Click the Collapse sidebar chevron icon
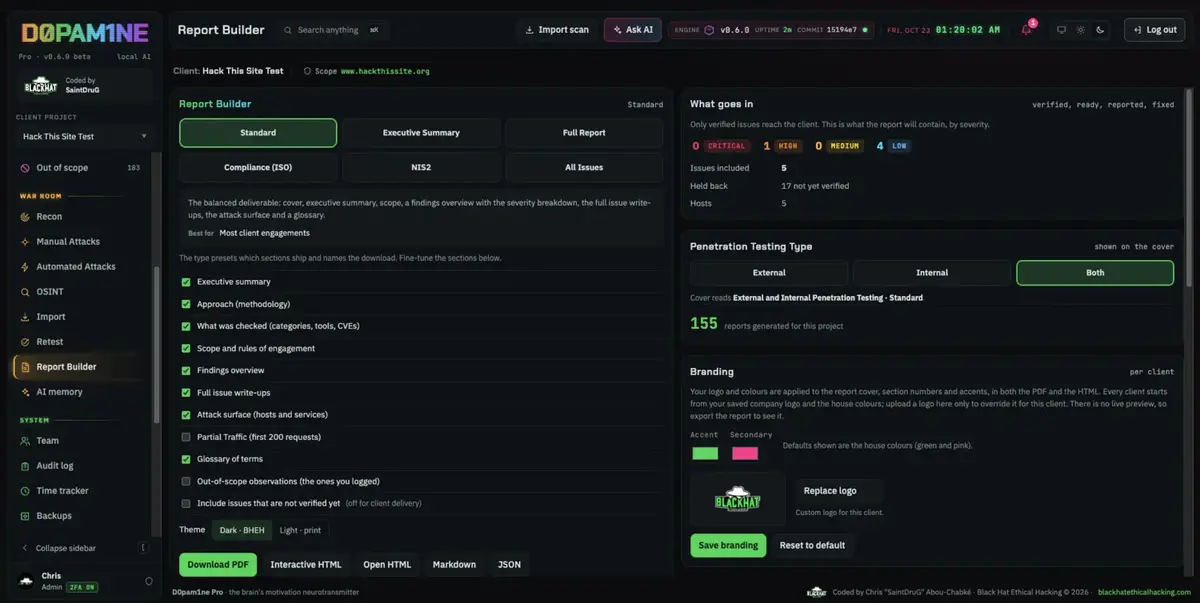The width and height of the screenshot is (1200, 603). 24,548
